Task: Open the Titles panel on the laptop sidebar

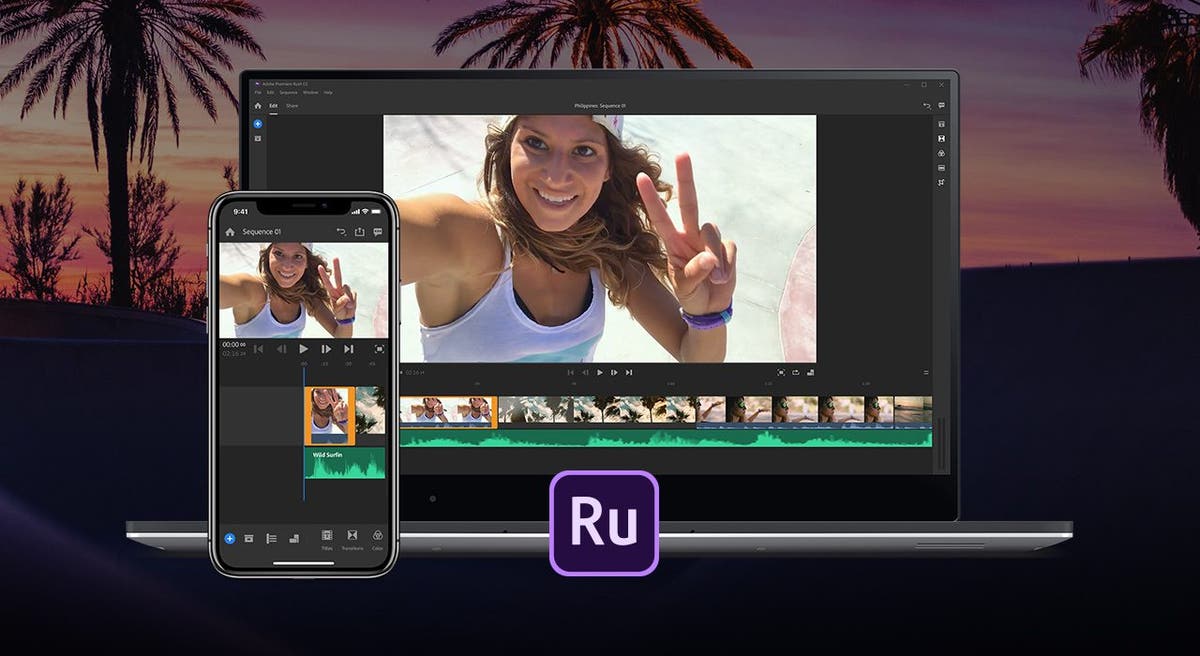Action: tap(941, 123)
